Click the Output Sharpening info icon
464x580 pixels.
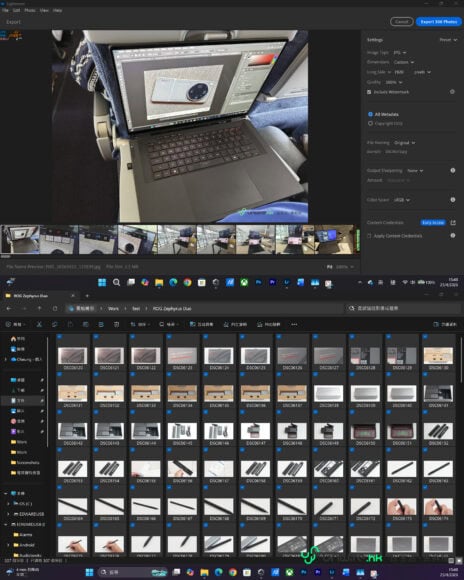pyautogui.click(x=453, y=171)
